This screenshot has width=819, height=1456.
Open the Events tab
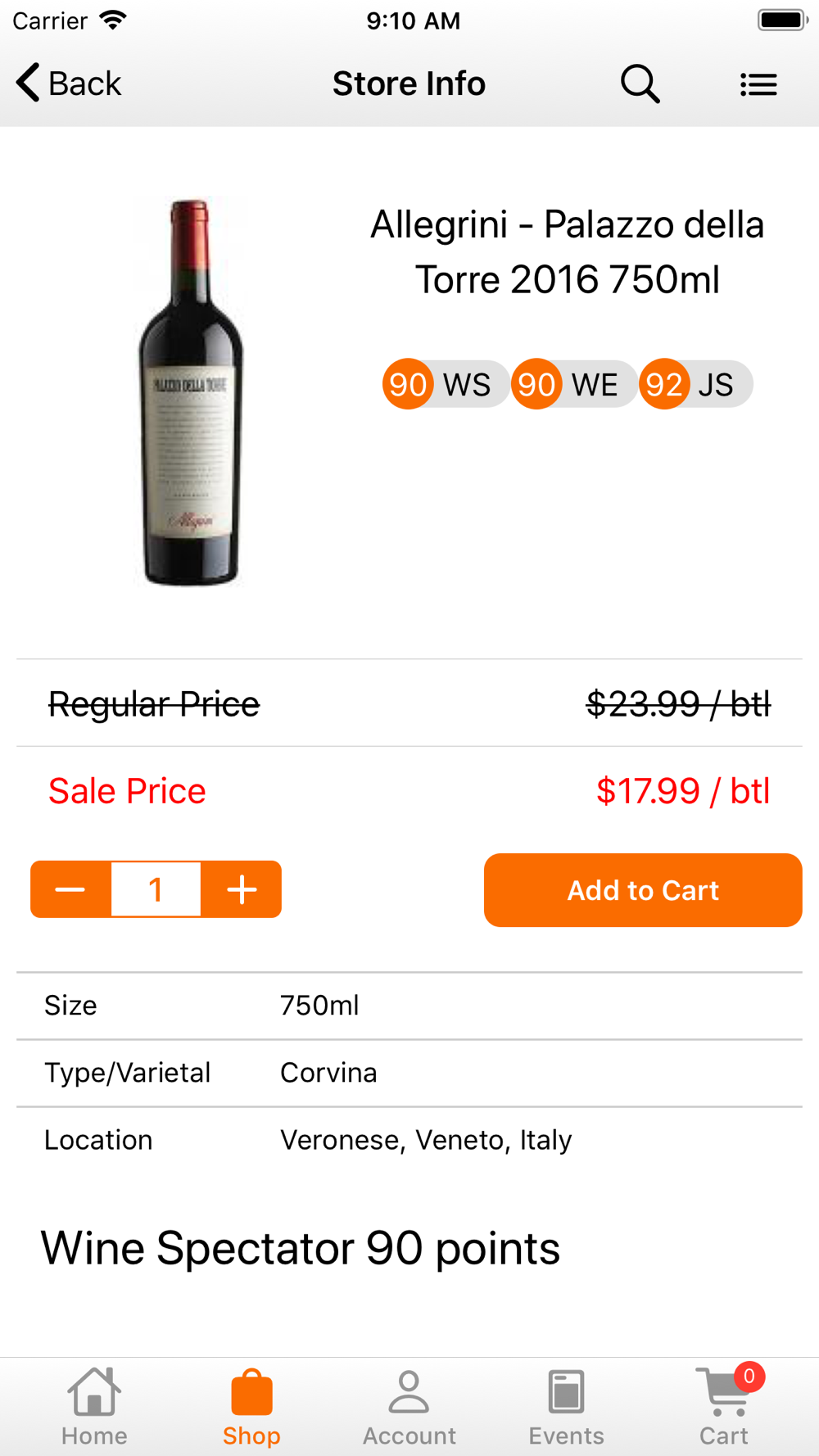566,1408
